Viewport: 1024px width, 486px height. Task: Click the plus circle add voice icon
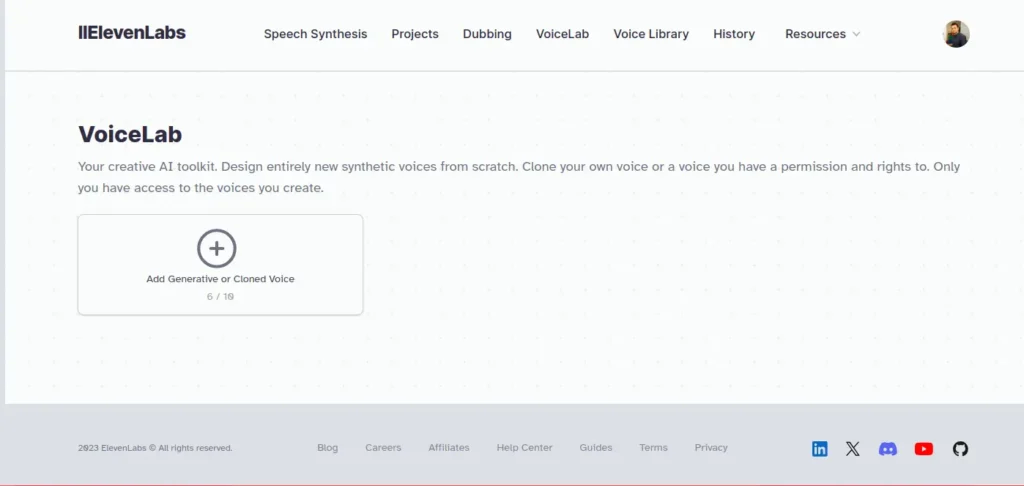pyautogui.click(x=217, y=248)
